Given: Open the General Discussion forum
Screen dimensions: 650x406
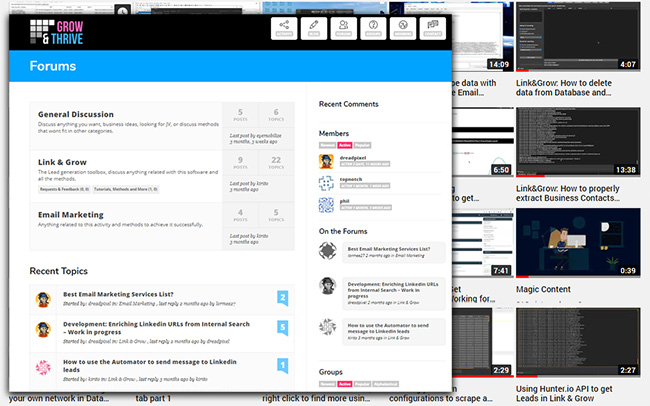Looking at the screenshot, I should tap(76, 114).
